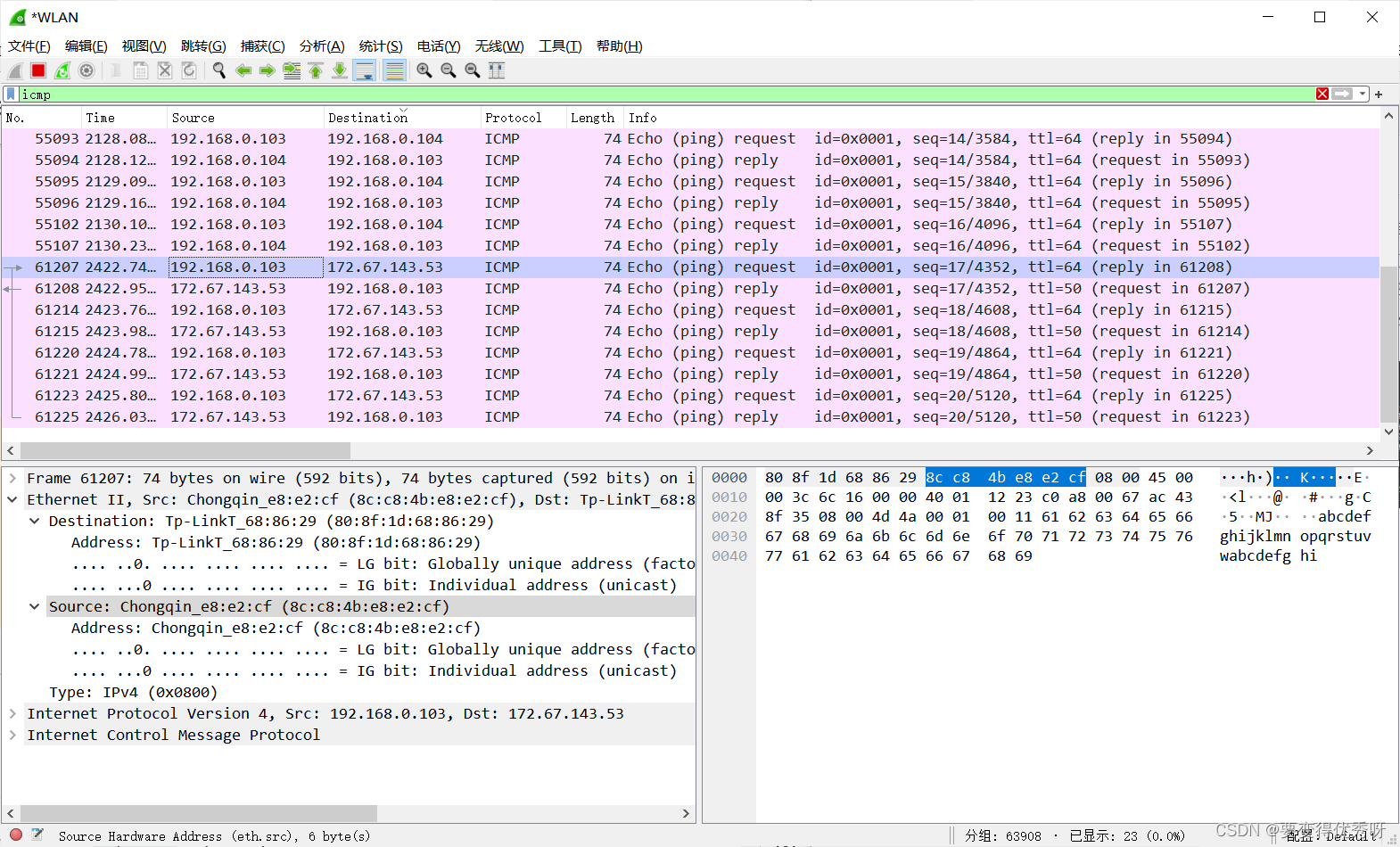Click the grayed start capture shark fin icon
The image size is (1400, 847).
[14, 70]
